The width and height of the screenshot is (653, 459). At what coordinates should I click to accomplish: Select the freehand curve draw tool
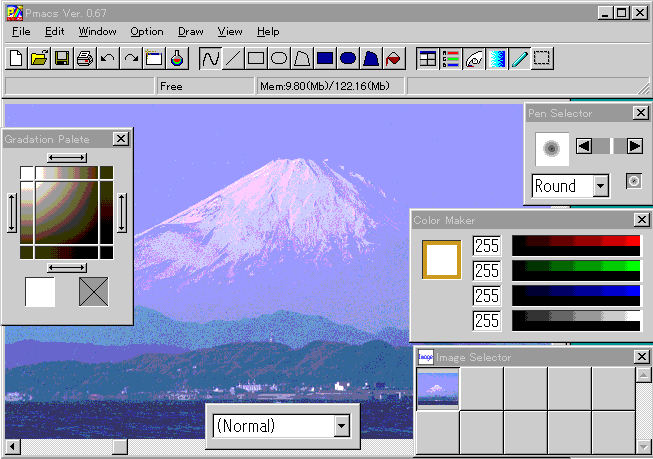[210, 58]
